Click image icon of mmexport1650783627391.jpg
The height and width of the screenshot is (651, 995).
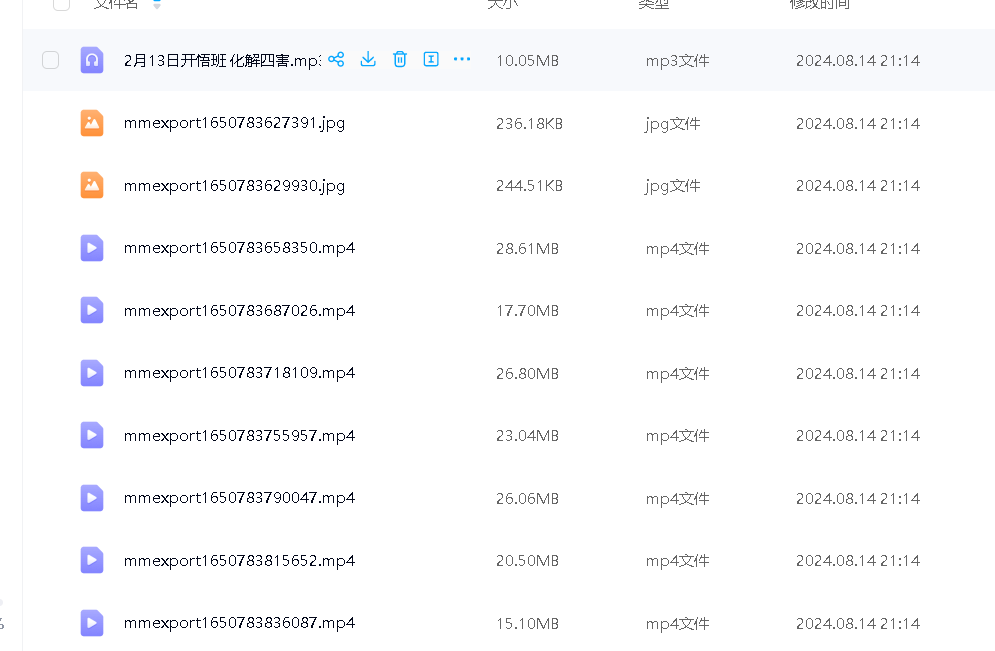[92, 123]
